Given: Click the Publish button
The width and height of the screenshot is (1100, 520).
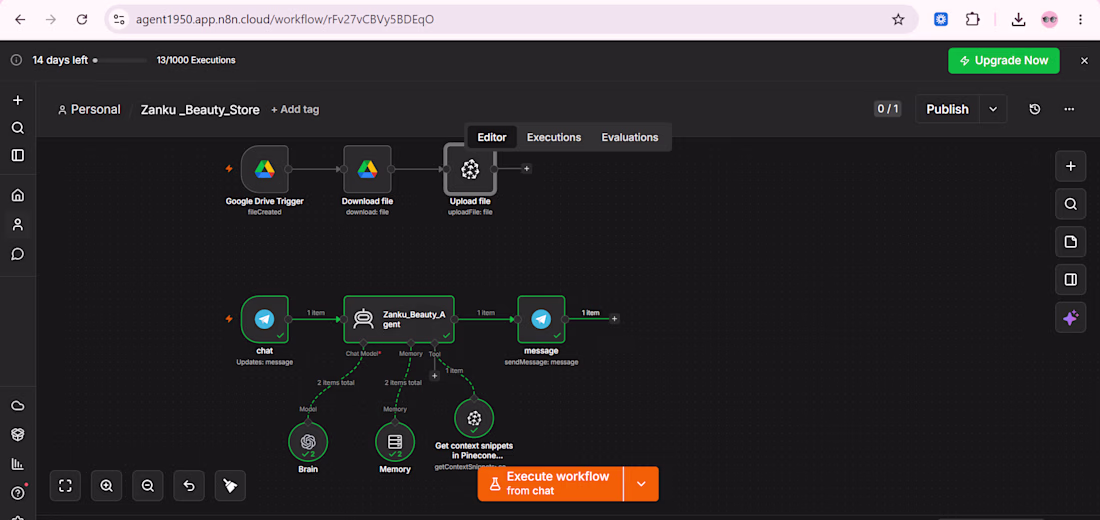Looking at the screenshot, I should pyautogui.click(x=948, y=109).
